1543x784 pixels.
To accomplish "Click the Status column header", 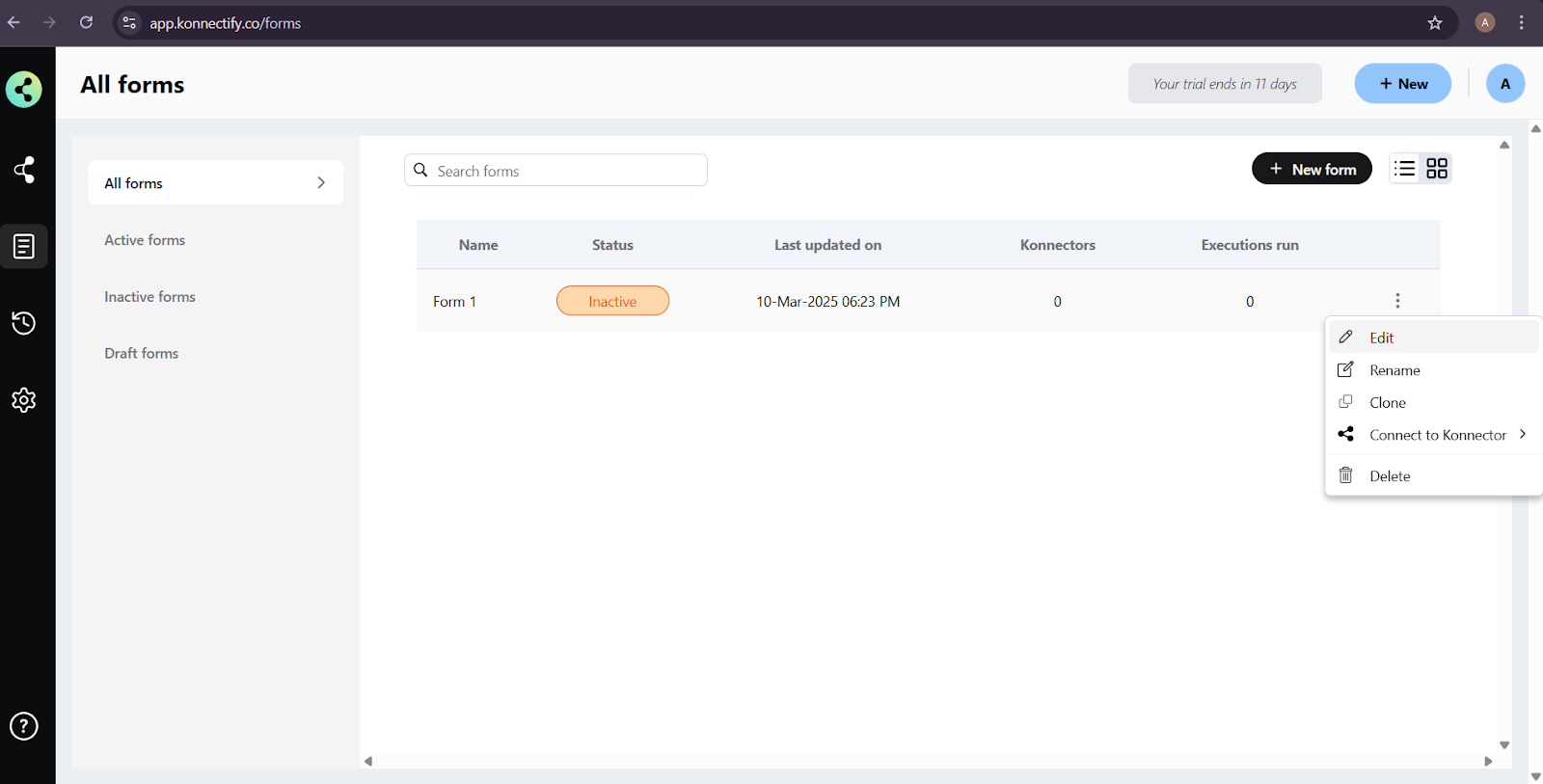I will (x=612, y=245).
